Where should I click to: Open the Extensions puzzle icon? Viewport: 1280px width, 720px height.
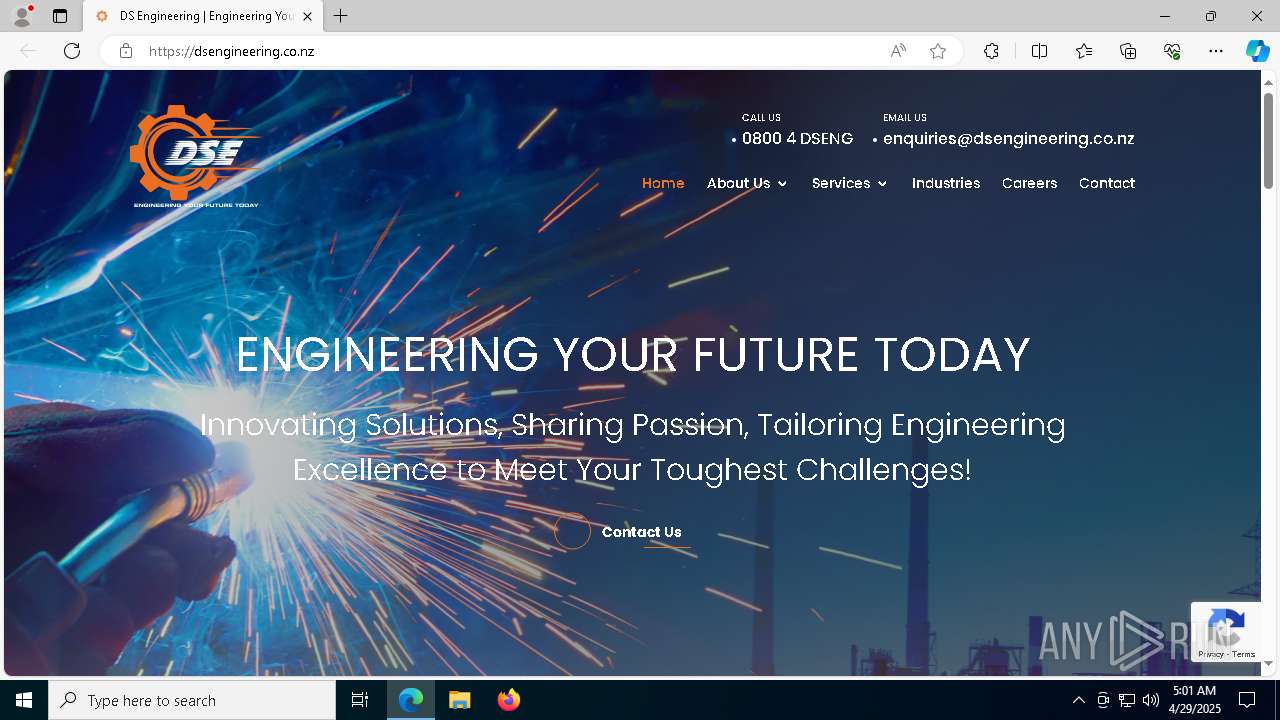[x=991, y=51]
